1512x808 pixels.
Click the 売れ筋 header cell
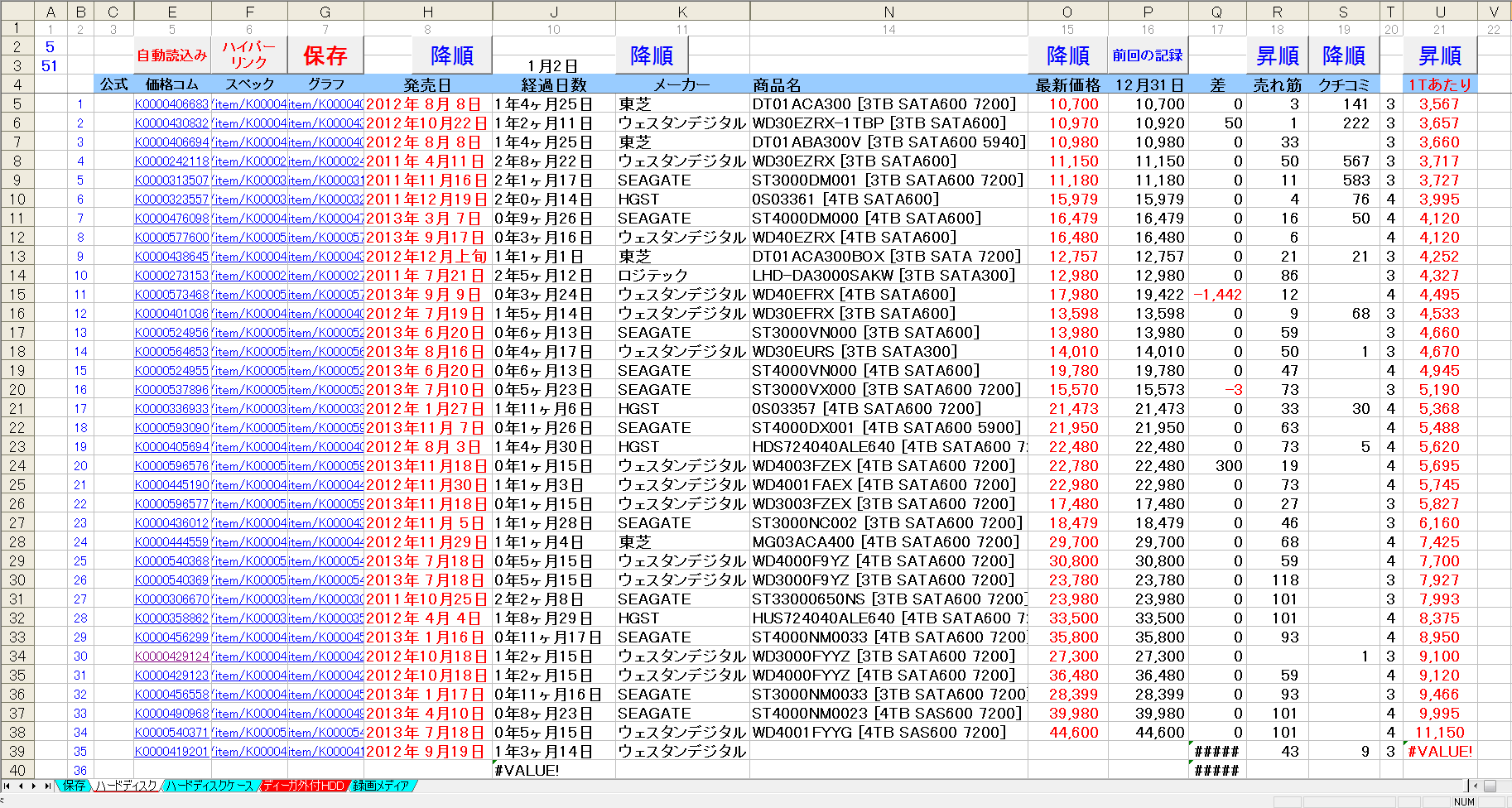pos(1278,84)
